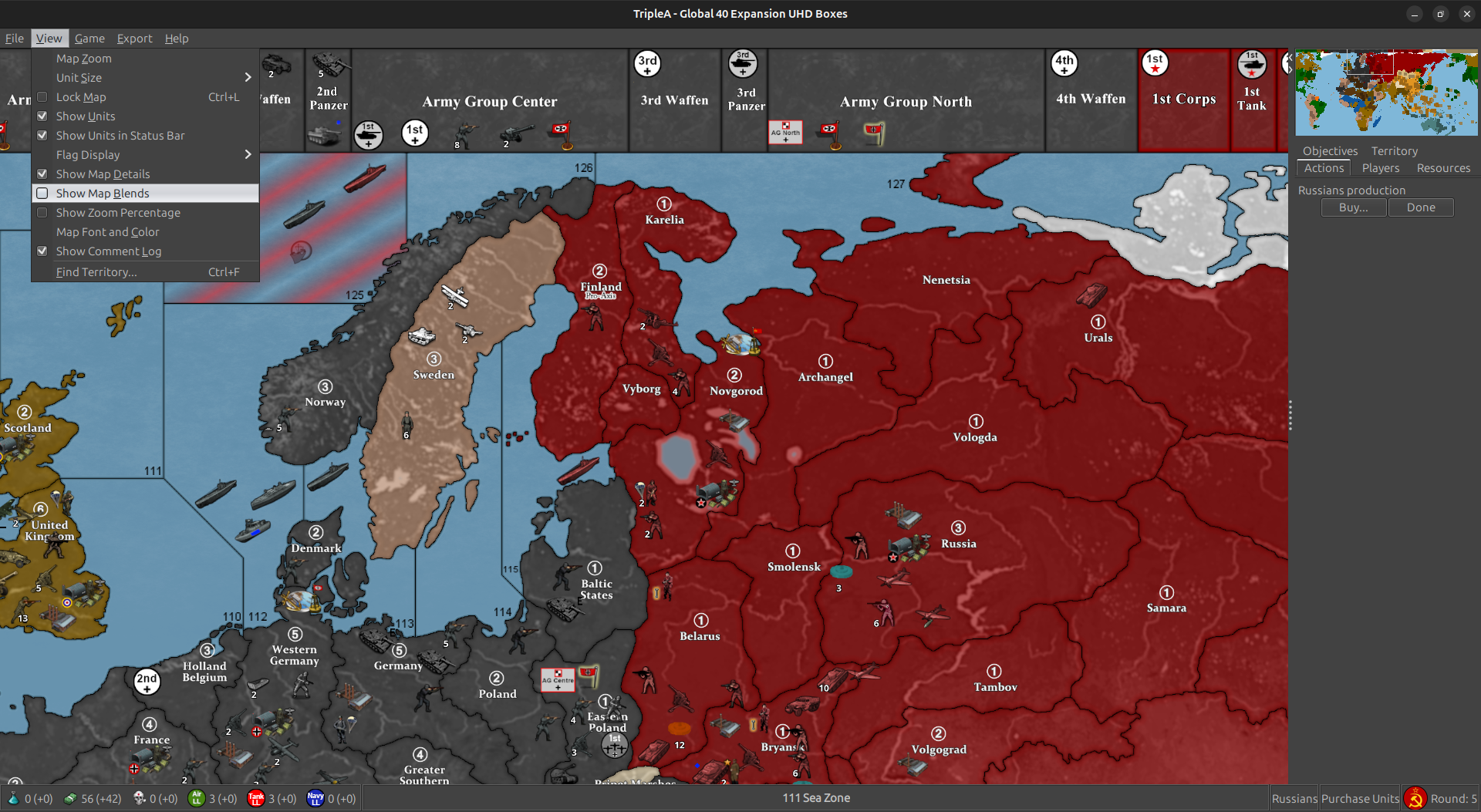
Task: Select the tank unit in Sweden
Action: [x=421, y=335]
